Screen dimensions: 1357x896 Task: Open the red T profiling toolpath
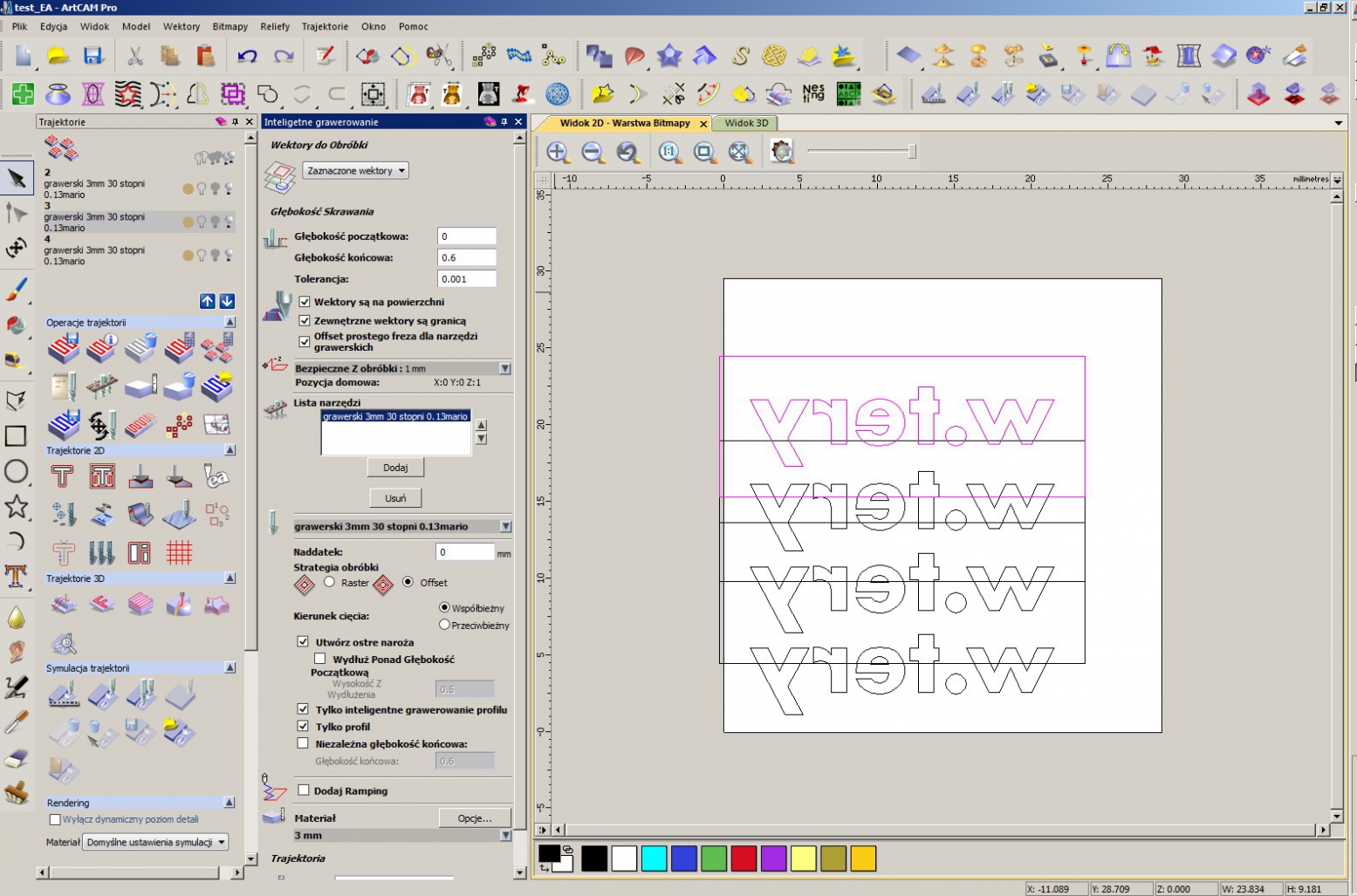[x=62, y=475]
